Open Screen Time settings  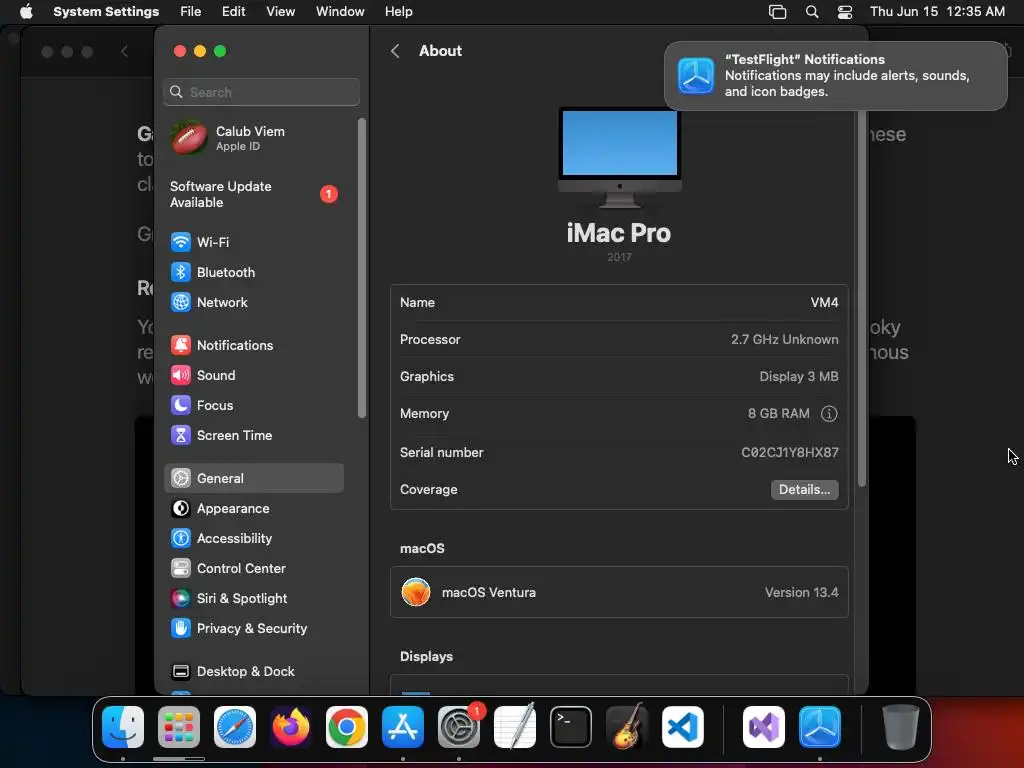(254, 436)
